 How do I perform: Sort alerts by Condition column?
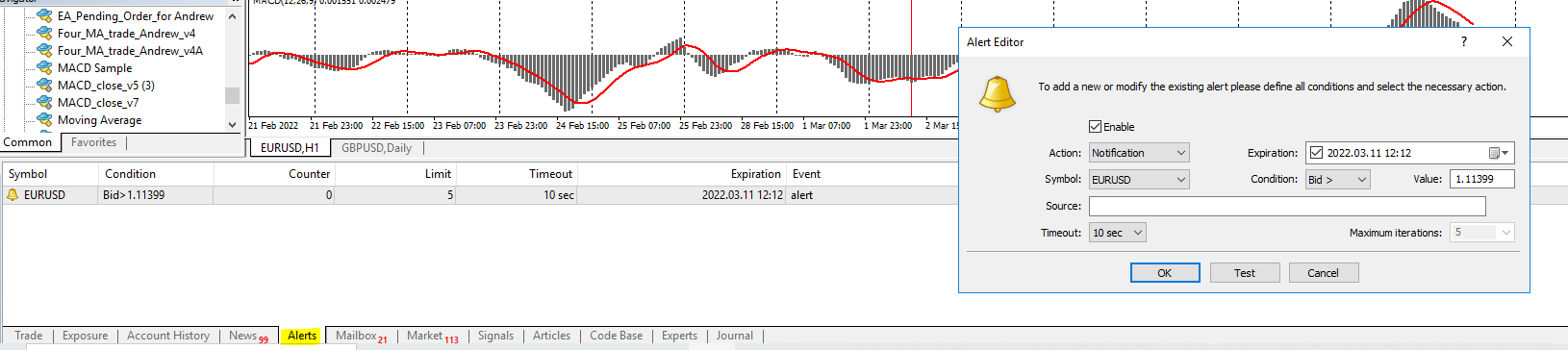coord(156,174)
